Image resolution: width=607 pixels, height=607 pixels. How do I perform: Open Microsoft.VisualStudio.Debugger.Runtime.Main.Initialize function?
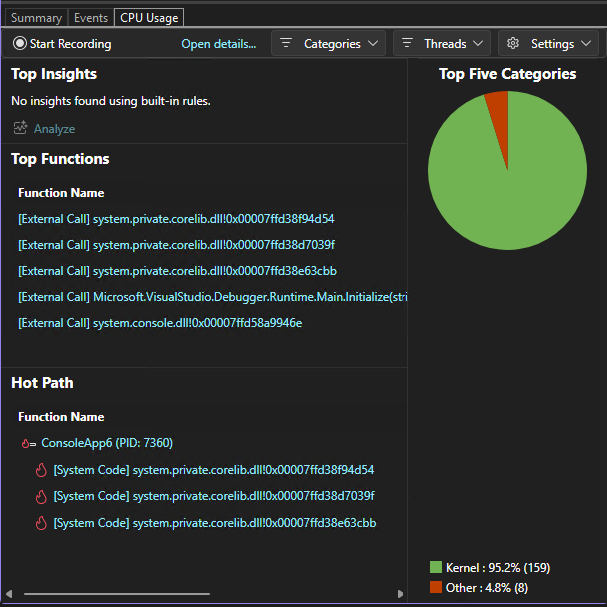pyautogui.click(x=212, y=297)
